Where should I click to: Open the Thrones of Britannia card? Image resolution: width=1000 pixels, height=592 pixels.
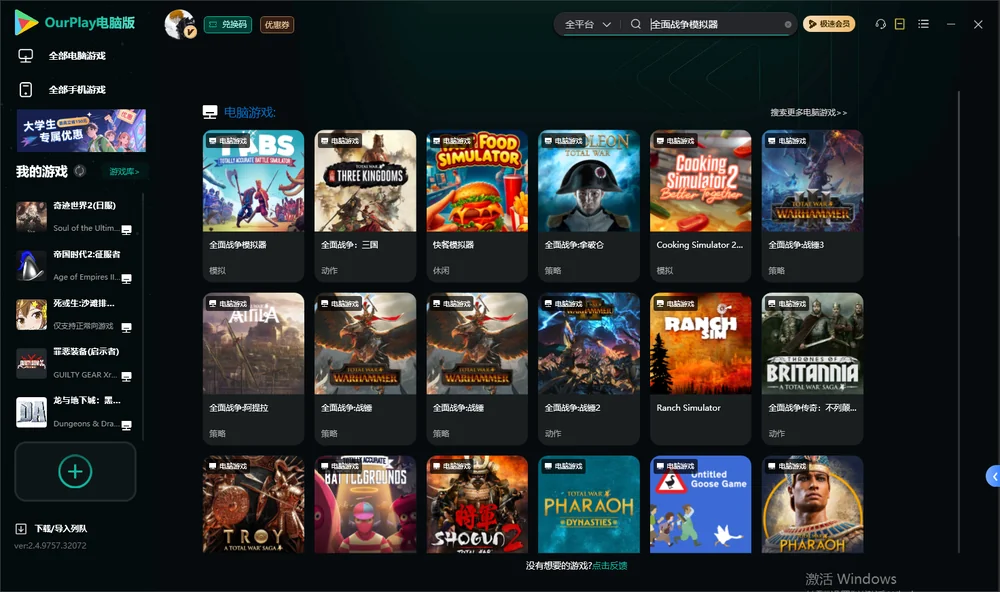(x=812, y=369)
